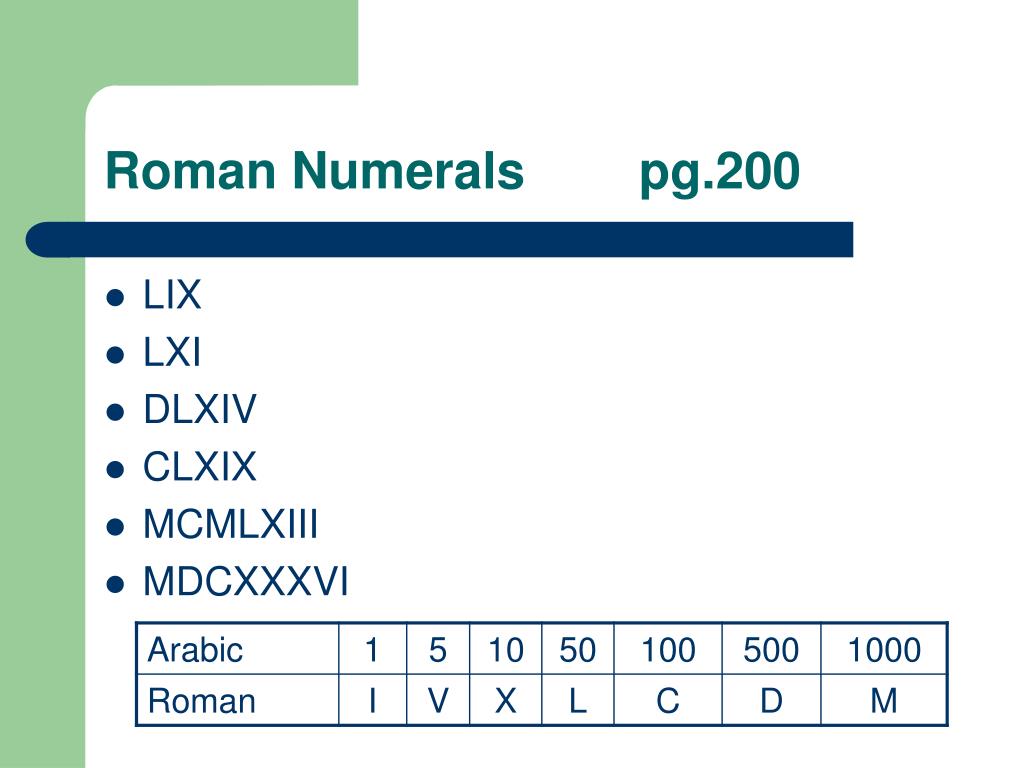The image size is (1024, 768).
Task: Click the table cell containing 50
Action: 578,649
